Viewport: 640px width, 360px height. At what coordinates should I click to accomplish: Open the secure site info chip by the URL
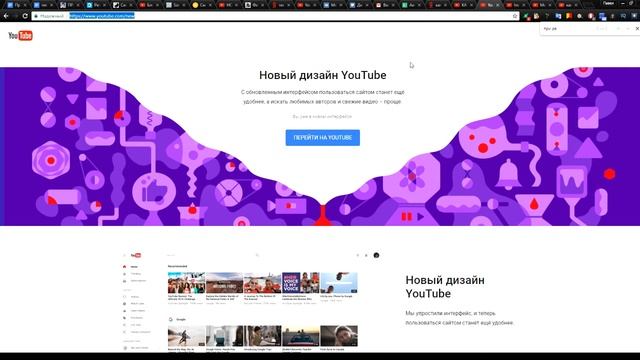pos(49,16)
